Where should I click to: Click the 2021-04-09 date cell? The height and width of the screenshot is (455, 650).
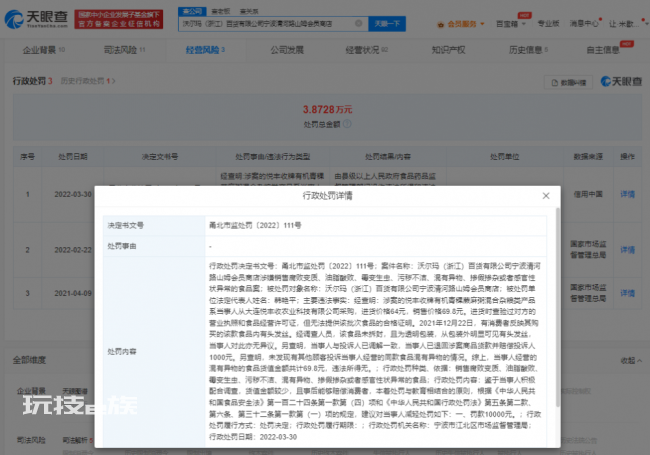pyautogui.click(x=73, y=293)
